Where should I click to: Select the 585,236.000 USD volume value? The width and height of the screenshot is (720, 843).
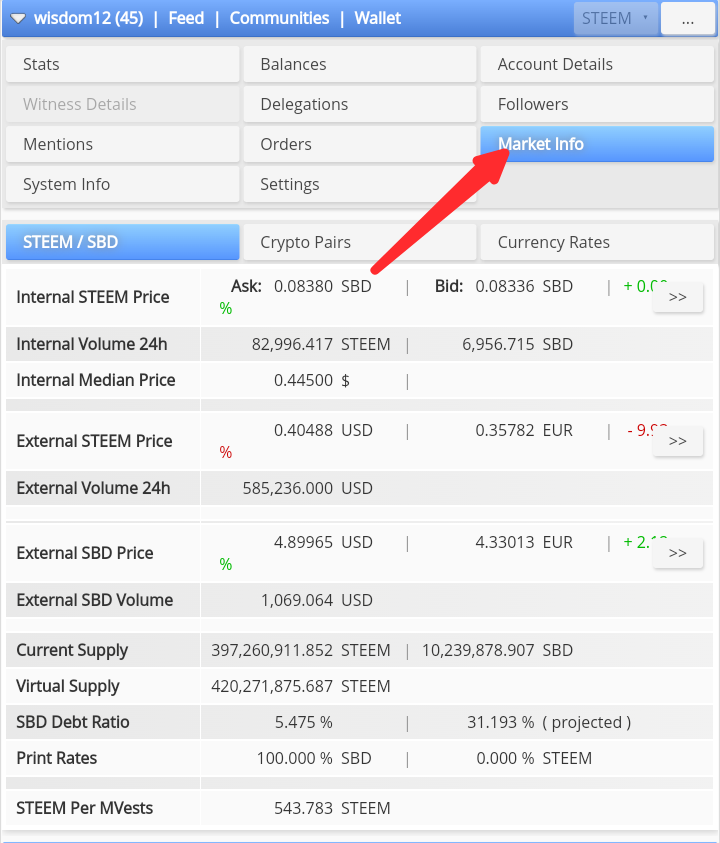[x=308, y=488]
